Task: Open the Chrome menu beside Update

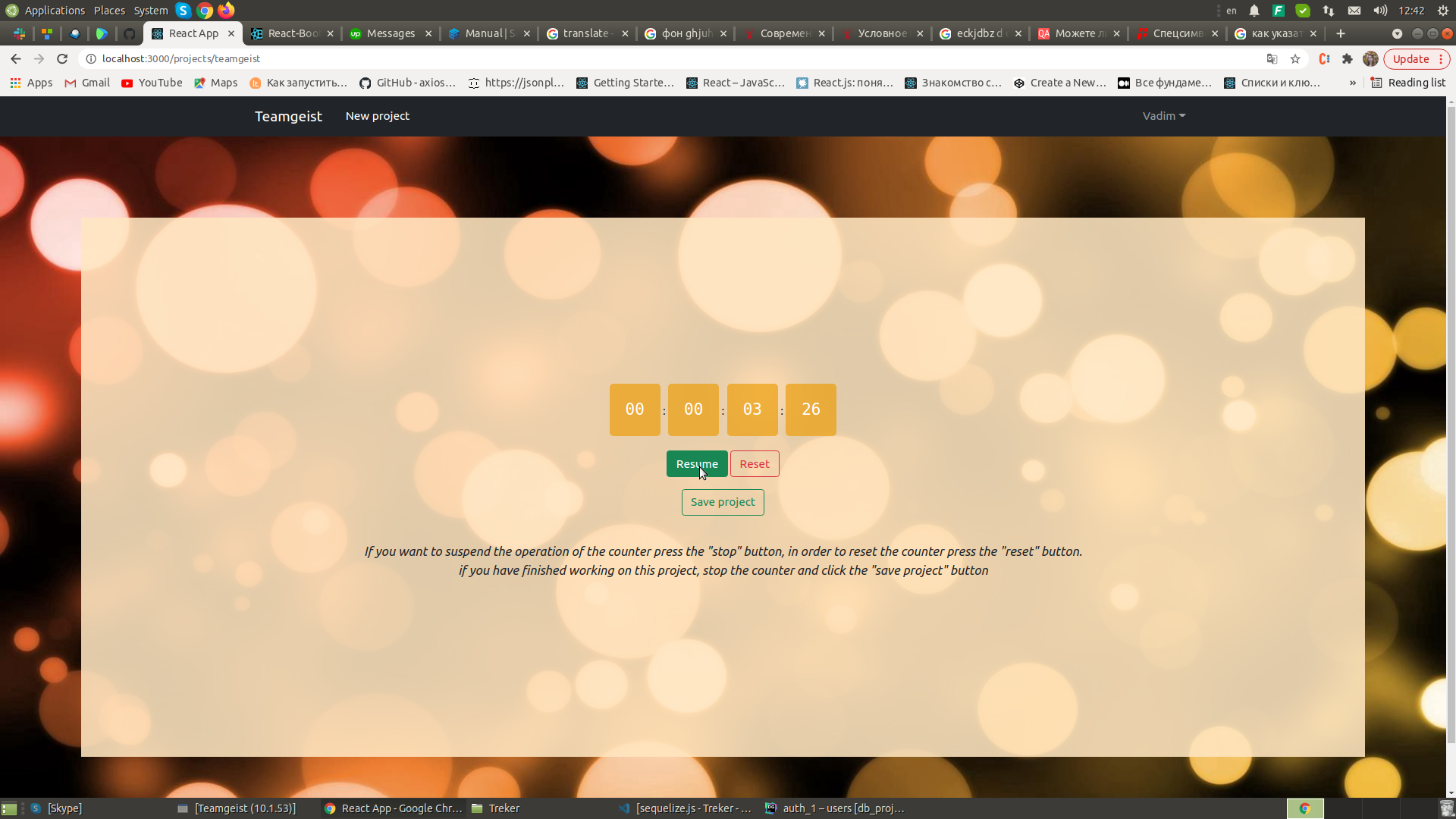Action: tap(1442, 58)
